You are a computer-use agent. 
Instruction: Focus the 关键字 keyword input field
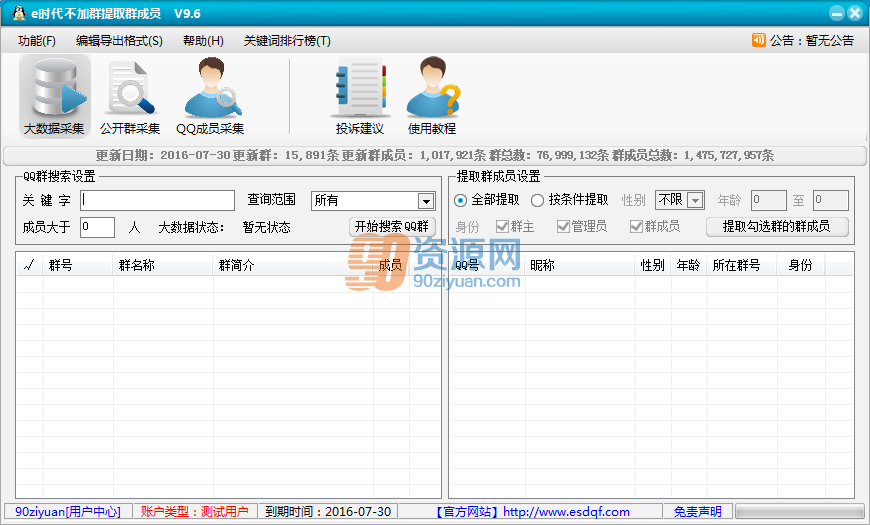coord(158,200)
